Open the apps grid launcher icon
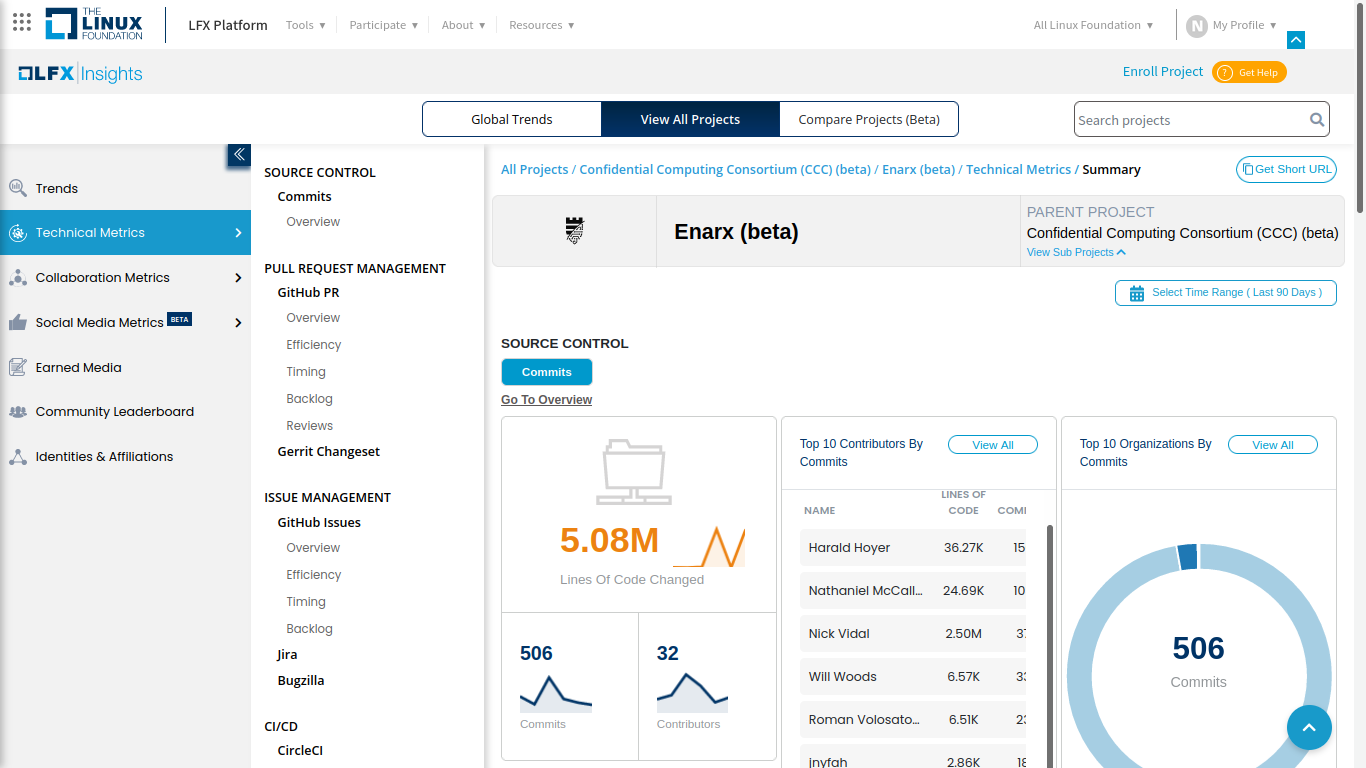The height and width of the screenshot is (768, 1366). 22,22
